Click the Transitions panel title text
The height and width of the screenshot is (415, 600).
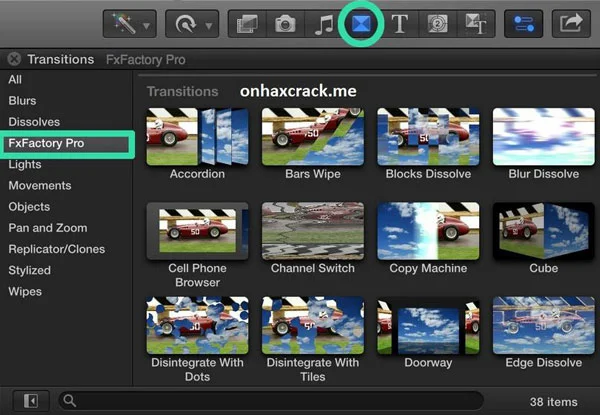pos(60,59)
